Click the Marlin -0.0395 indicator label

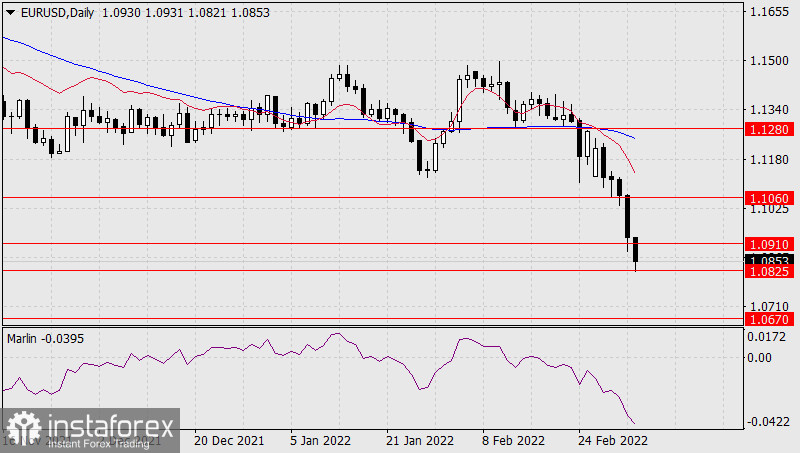point(46,338)
